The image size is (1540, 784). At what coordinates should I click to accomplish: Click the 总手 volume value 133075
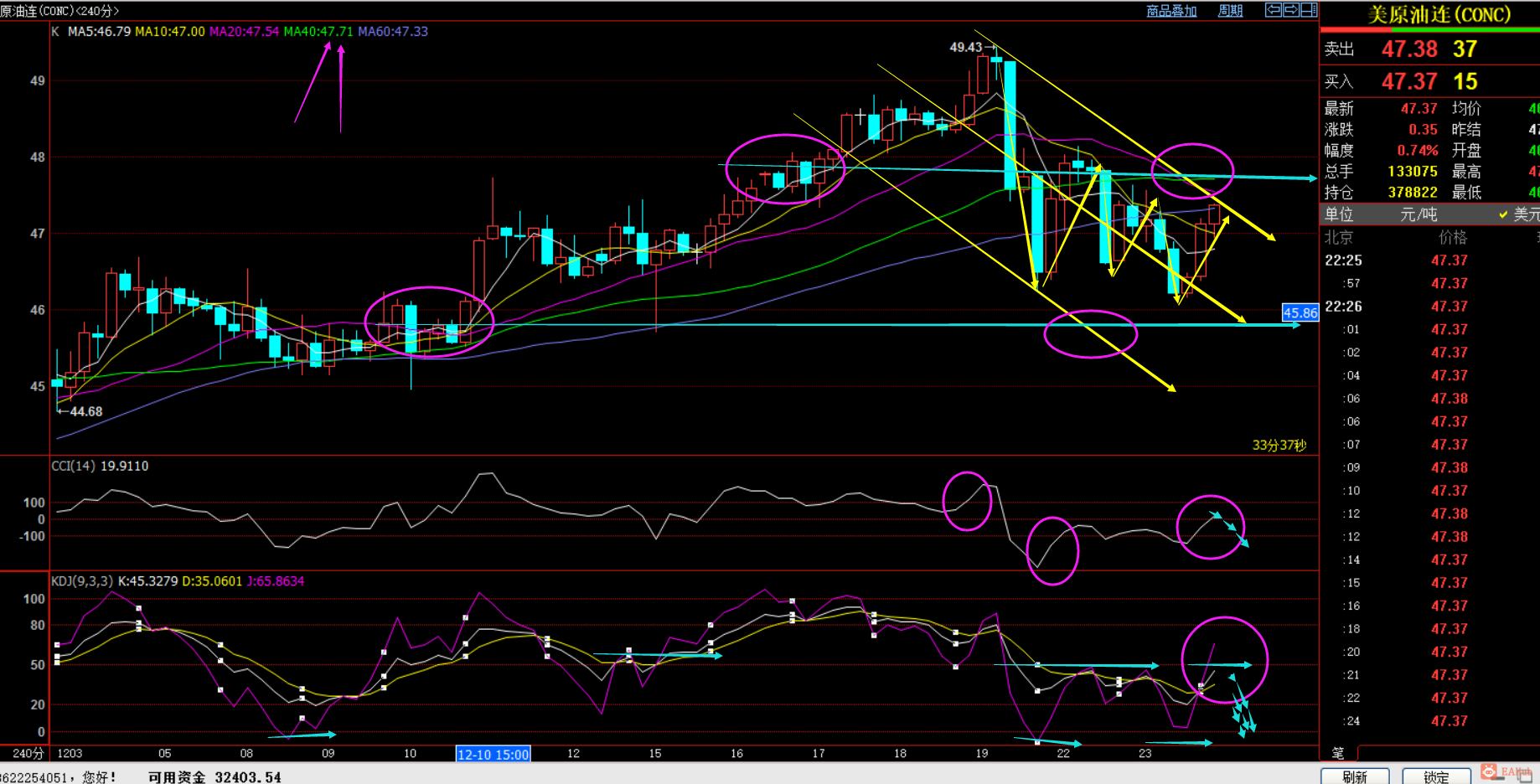(1413, 172)
